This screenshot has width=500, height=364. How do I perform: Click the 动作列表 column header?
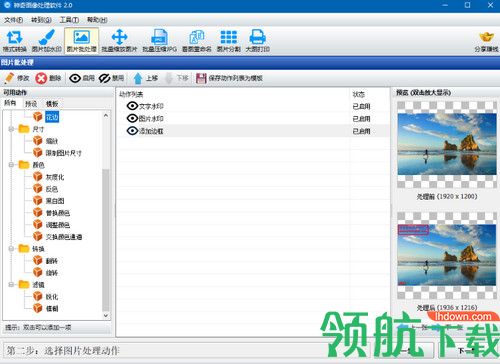pos(131,94)
